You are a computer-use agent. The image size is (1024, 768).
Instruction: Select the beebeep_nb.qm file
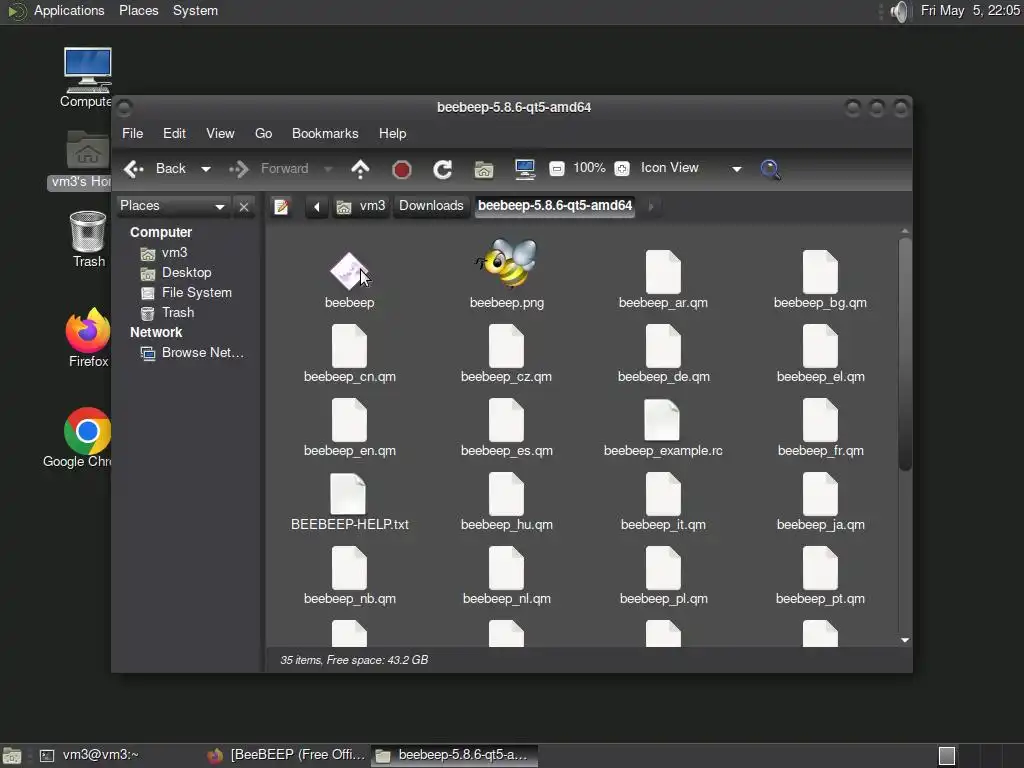[x=349, y=575]
